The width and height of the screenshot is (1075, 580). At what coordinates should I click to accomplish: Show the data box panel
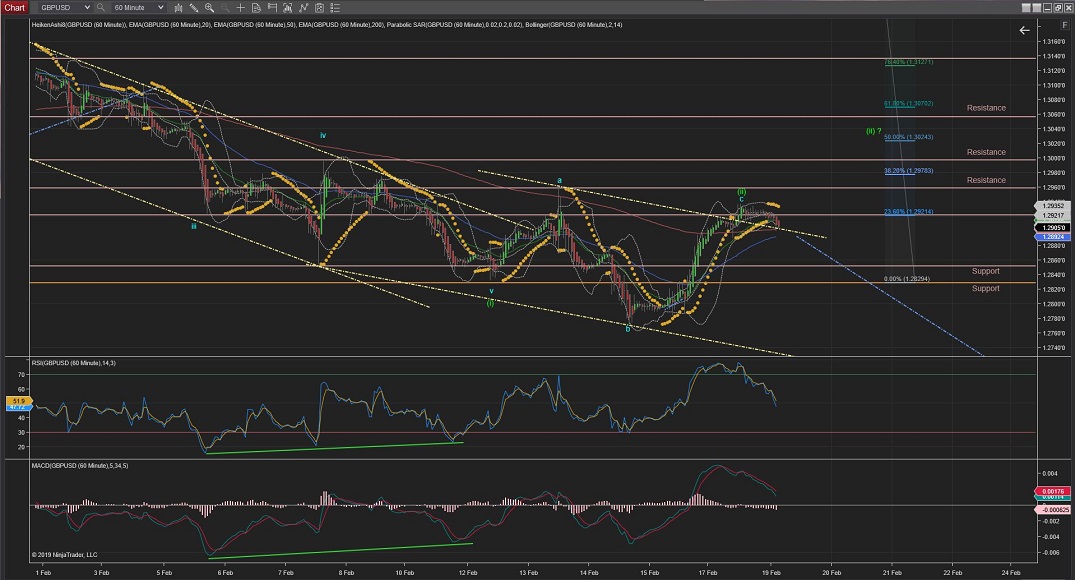(x=256, y=8)
